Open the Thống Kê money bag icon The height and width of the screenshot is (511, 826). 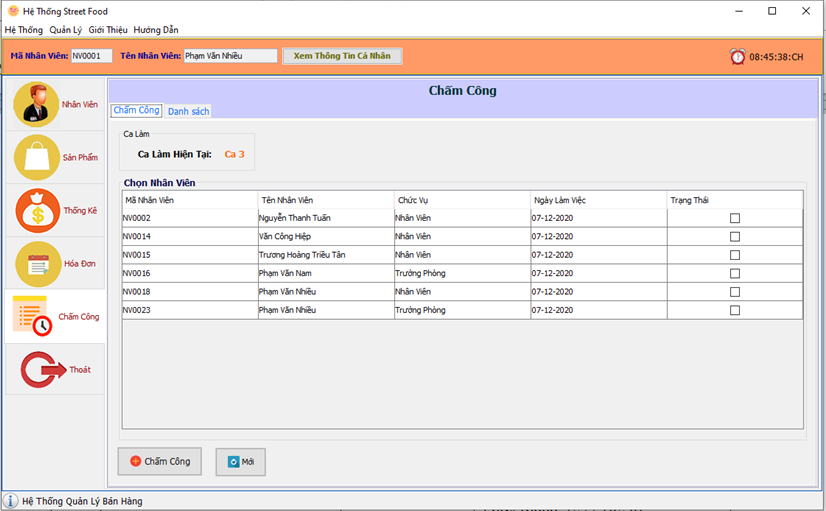[x=38, y=211]
